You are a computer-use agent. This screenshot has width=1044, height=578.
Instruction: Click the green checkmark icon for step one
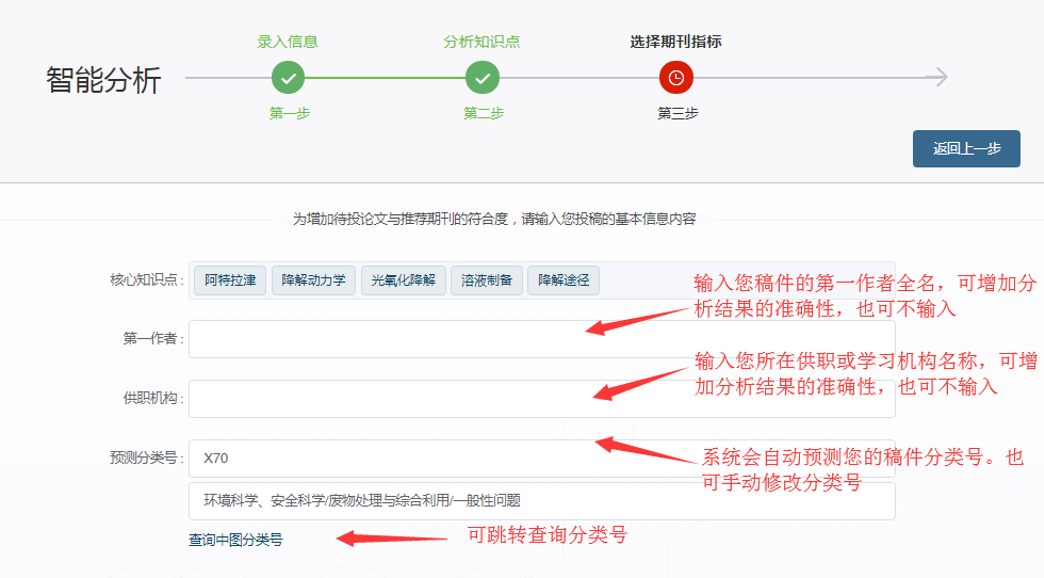point(288,77)
